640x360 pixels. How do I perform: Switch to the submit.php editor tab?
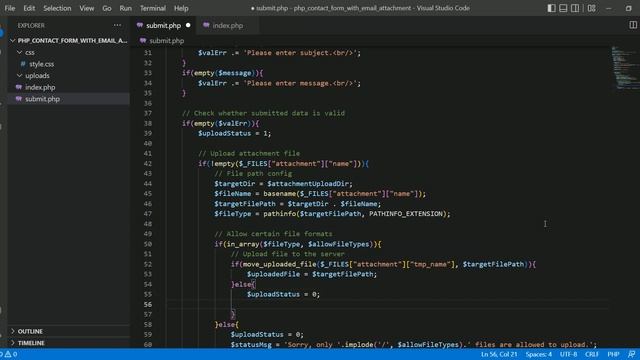point(163,25)
